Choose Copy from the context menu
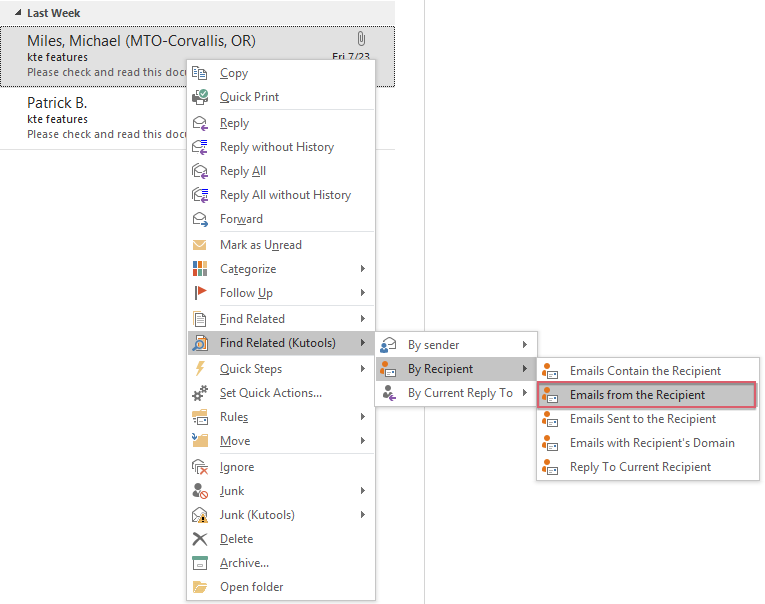The image size is (765, 604). [281, 73]
